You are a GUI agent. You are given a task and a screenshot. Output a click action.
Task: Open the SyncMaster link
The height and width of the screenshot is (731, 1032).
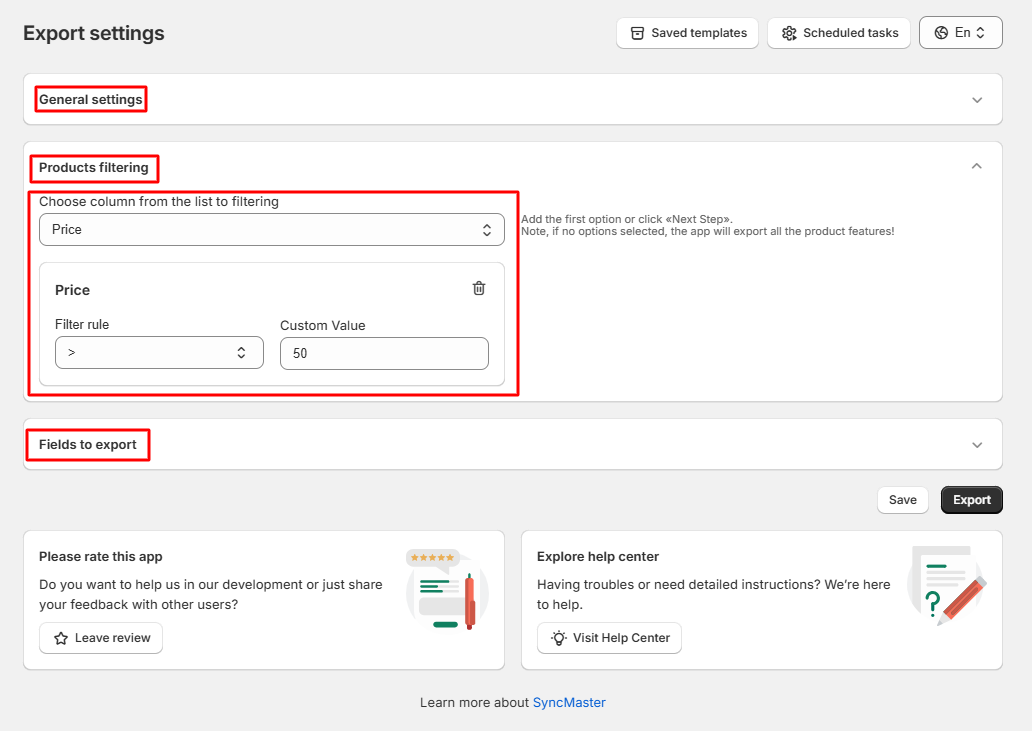[569, 703]
